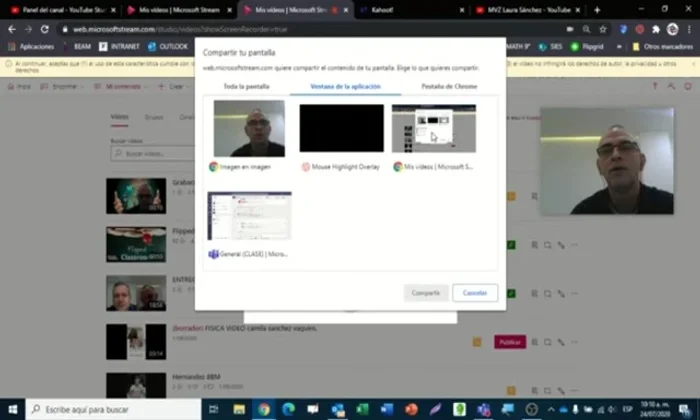Reload the page with the refresh icon
Viewport: 700px width, 420px height.
[45, 29]
